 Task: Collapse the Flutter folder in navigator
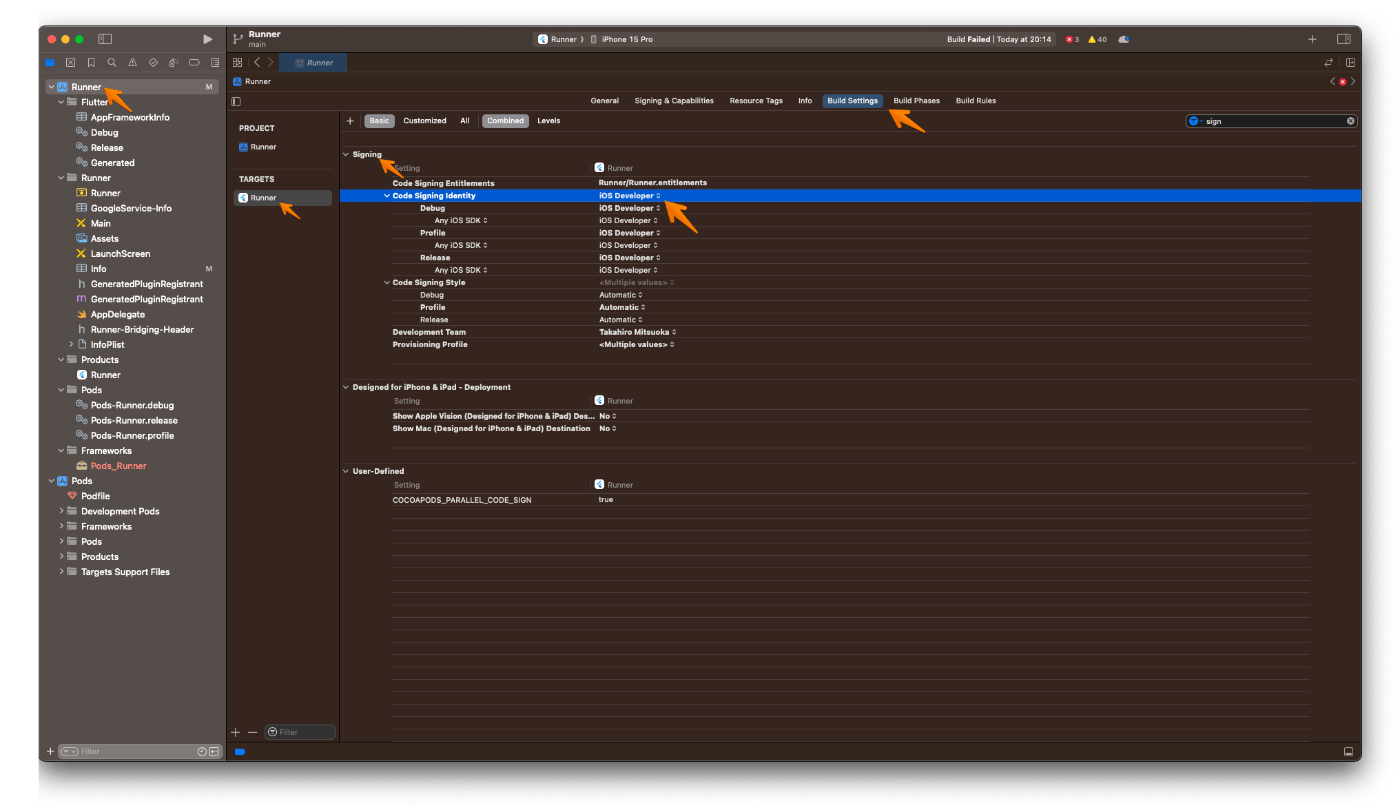[61, 102]
